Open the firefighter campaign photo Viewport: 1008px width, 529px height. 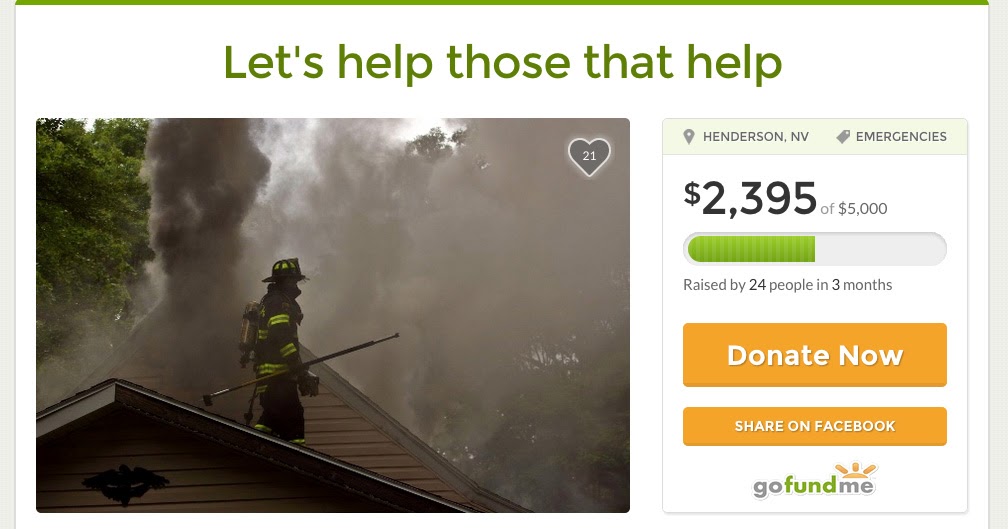click(332, 315)
